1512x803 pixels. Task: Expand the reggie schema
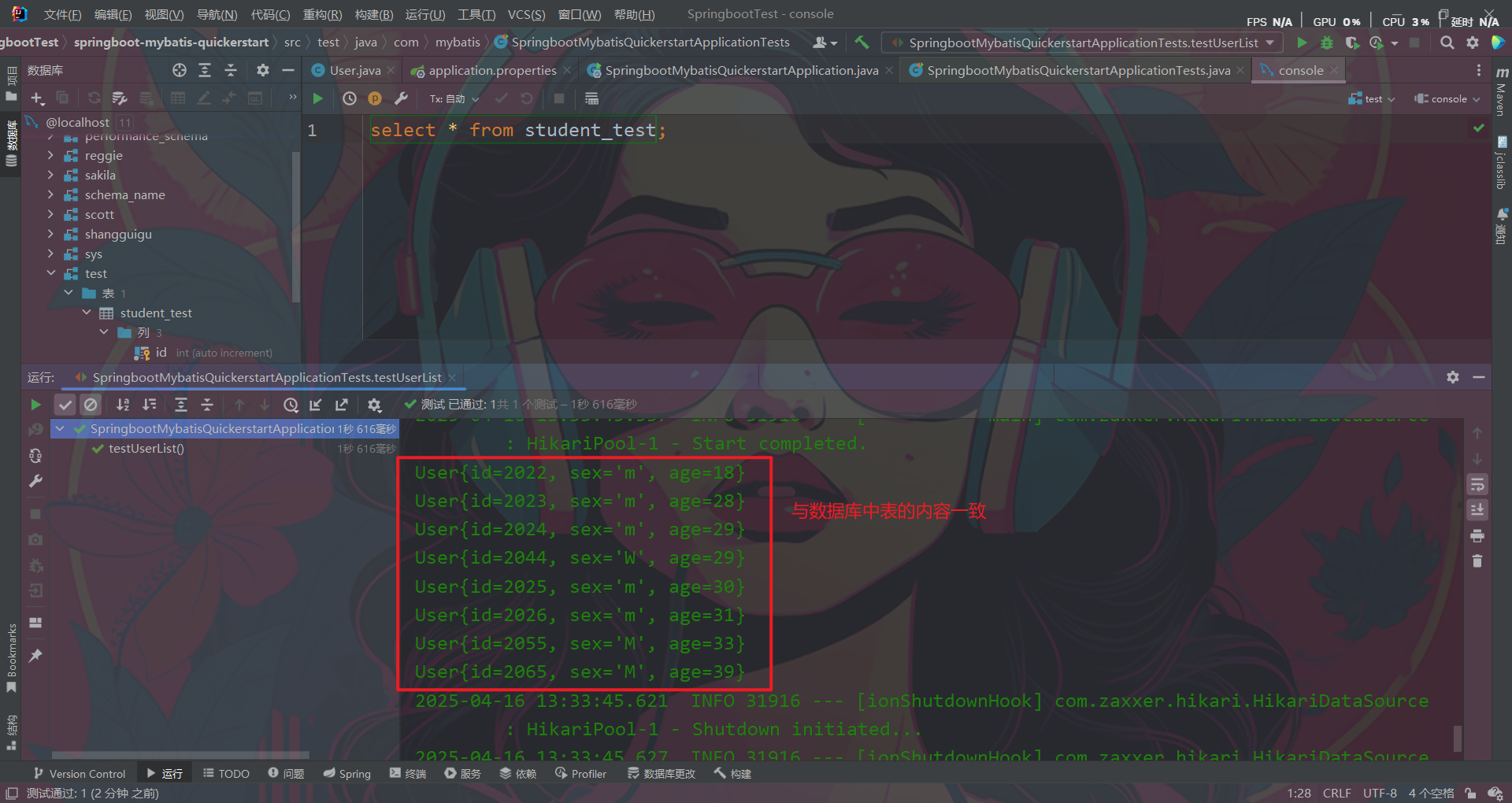(x=50, y=155)
